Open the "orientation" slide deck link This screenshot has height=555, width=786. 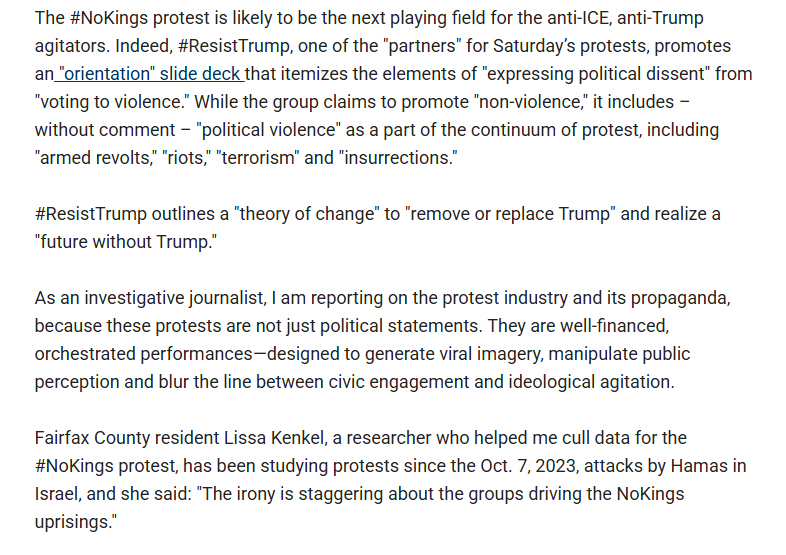pyautogui.click(x=150, y=74)
